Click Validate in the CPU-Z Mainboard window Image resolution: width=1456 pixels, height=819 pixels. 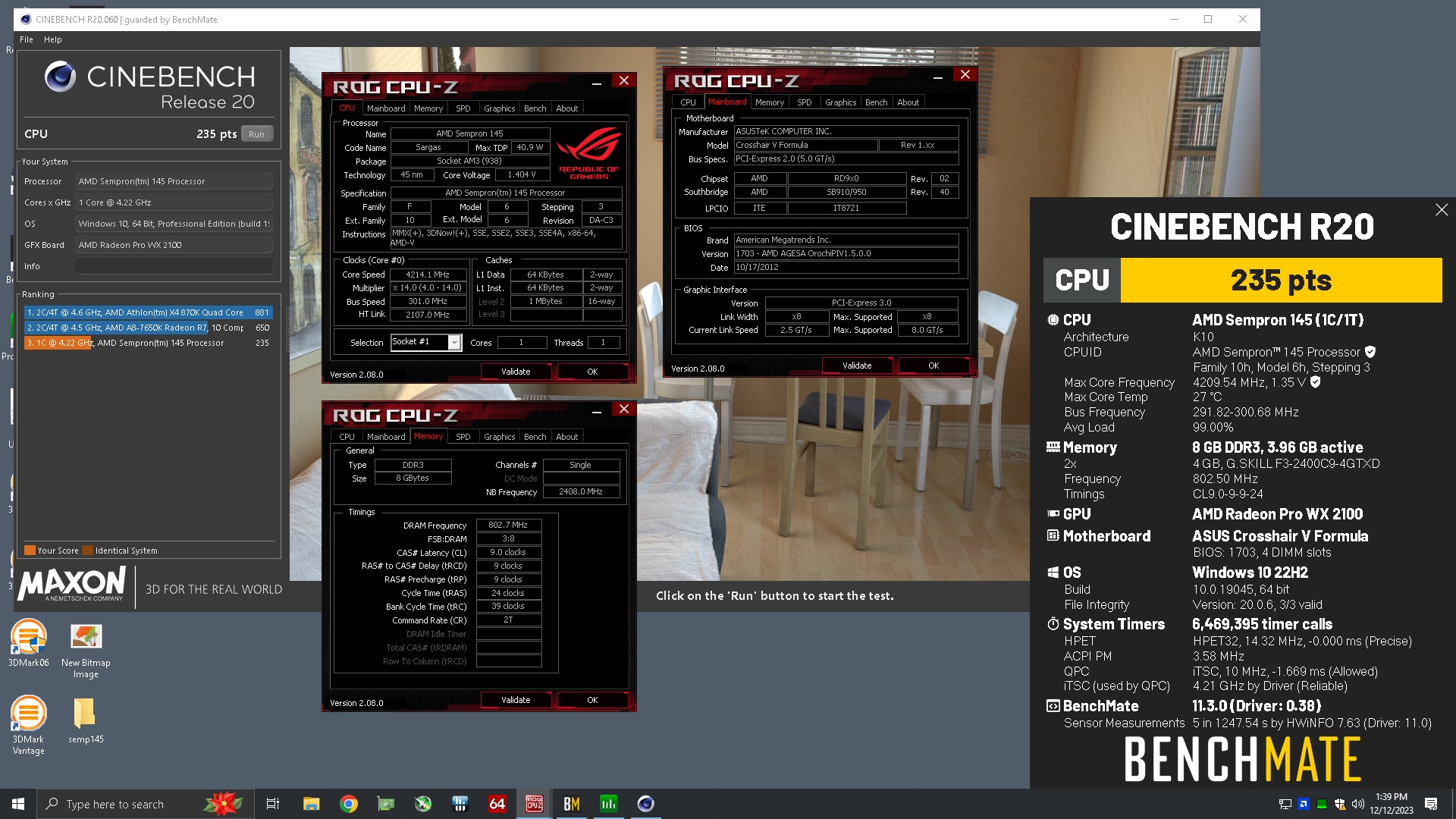tap(857, 366)
